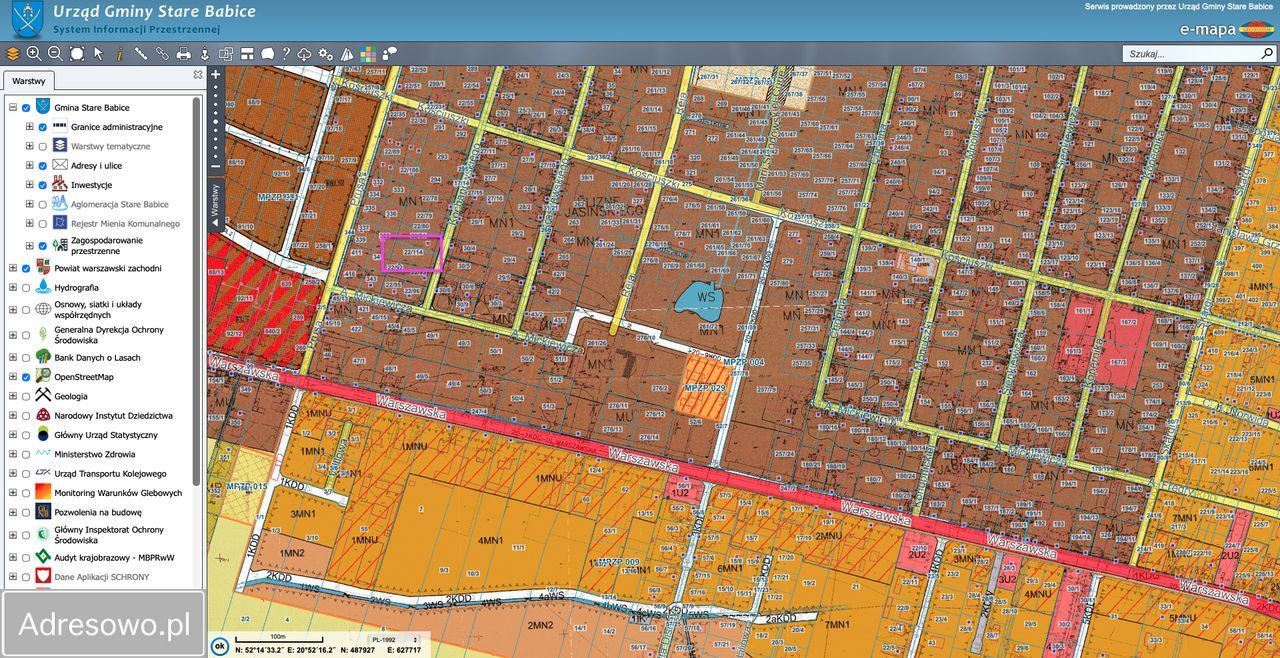Expand the Adresy i ulice node
The height and width of the screenshot is (658, 1280).
[x=29, y=166]
